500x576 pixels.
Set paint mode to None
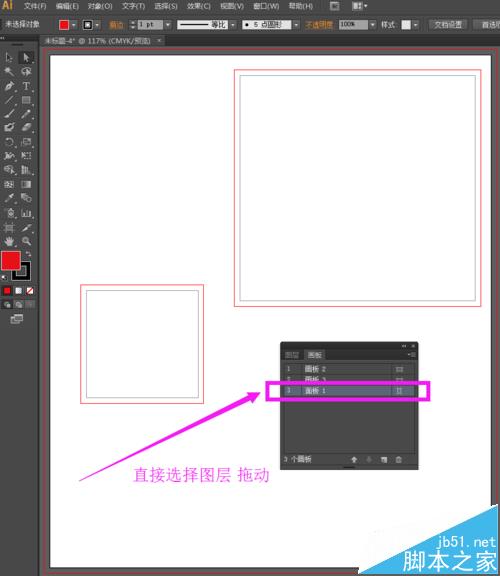(30, 291)
